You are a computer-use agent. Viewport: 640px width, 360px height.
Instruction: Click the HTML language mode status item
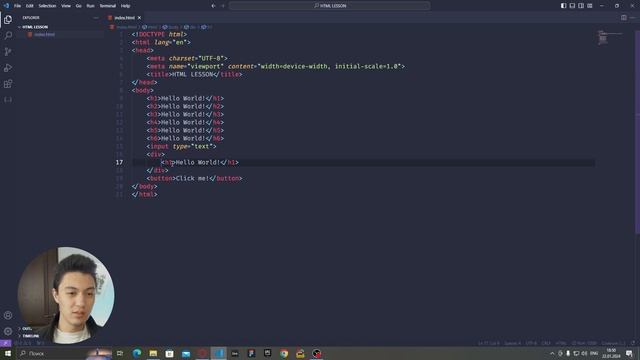click(561, 343)
